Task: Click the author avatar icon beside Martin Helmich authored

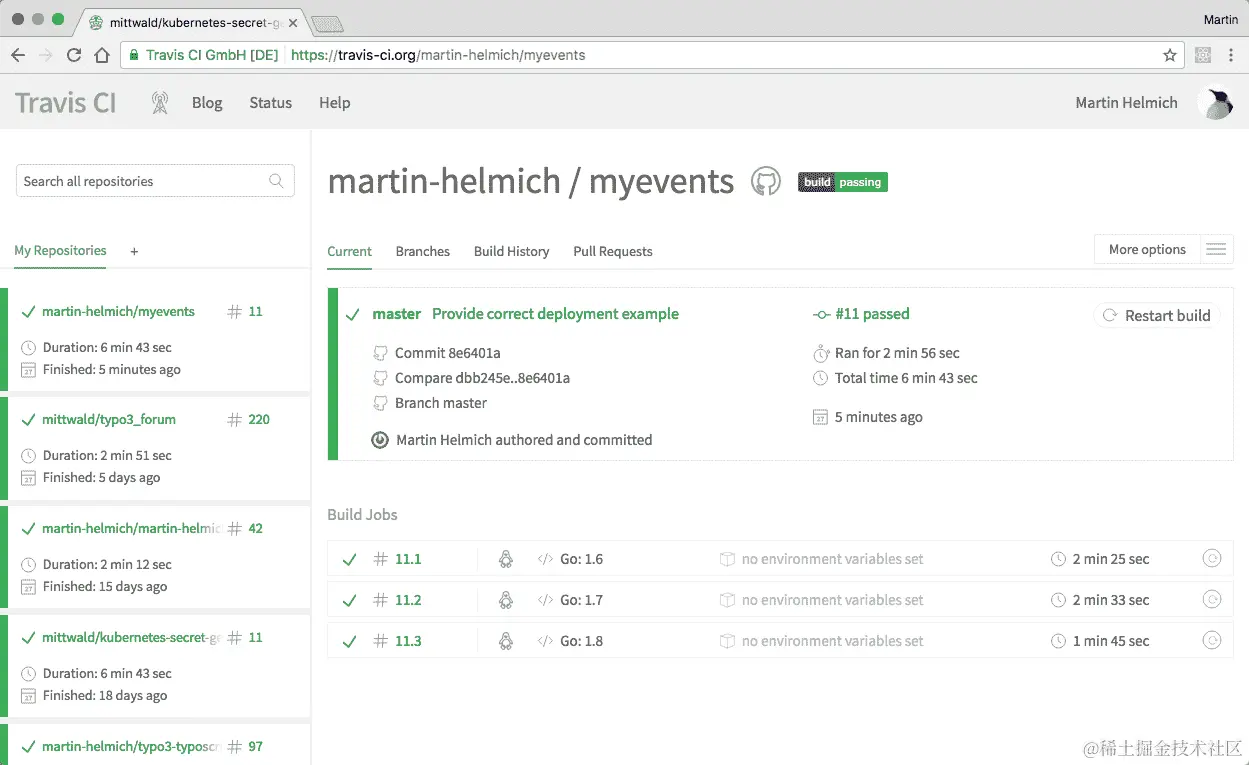Action: tap(380, 440)
